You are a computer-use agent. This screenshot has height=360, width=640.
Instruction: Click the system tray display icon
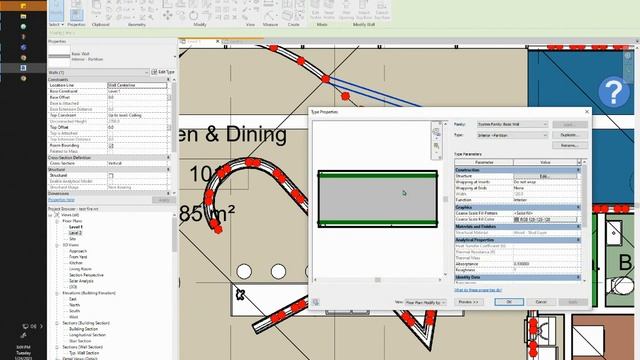(25, 326)
